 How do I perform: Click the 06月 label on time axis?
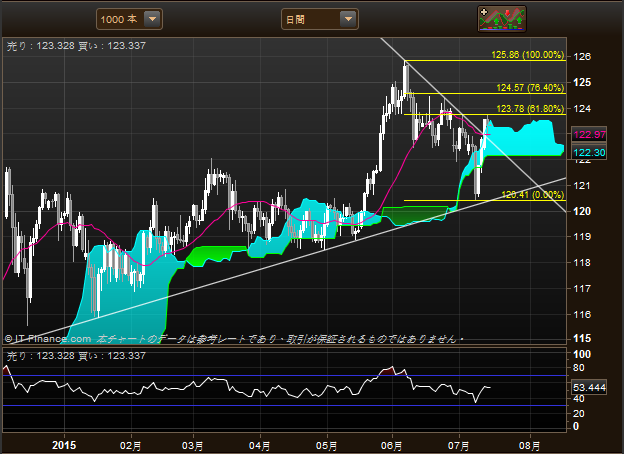coord(392,446)
